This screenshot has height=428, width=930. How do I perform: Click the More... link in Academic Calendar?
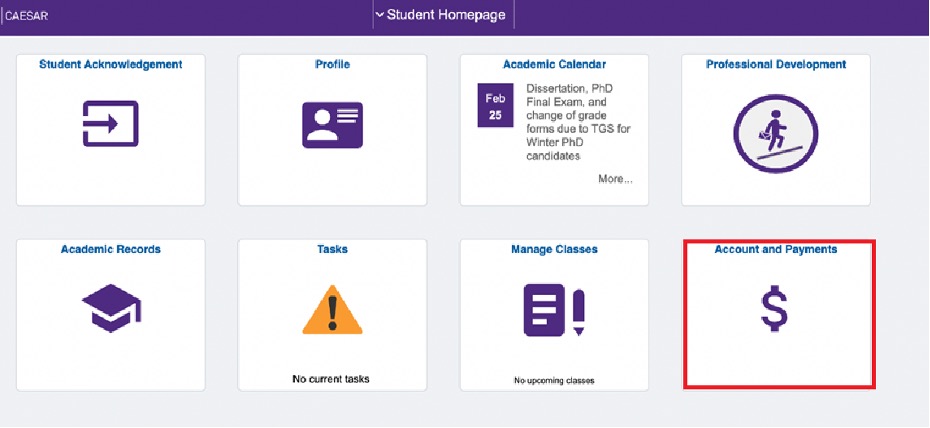pyautogui.click(x=615, y=179)
